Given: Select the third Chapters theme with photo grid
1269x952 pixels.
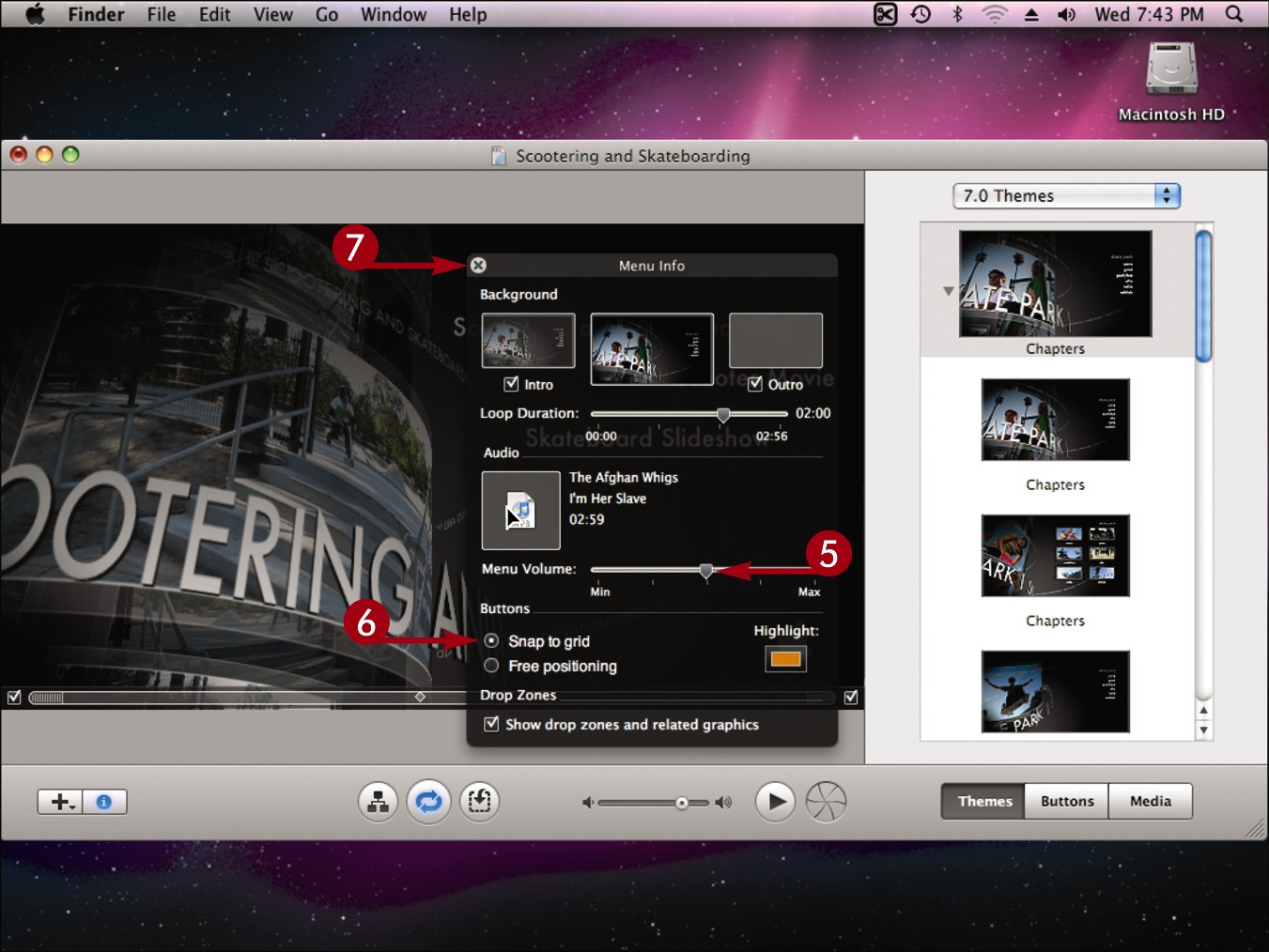Looking at the screenshot, I should click(x=1055, y=556).
